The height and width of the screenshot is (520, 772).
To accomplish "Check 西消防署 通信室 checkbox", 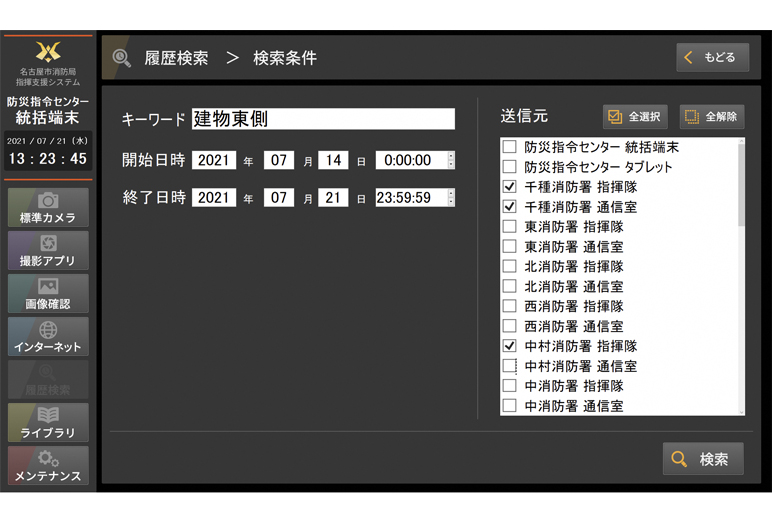I will [x=510, y=326].
